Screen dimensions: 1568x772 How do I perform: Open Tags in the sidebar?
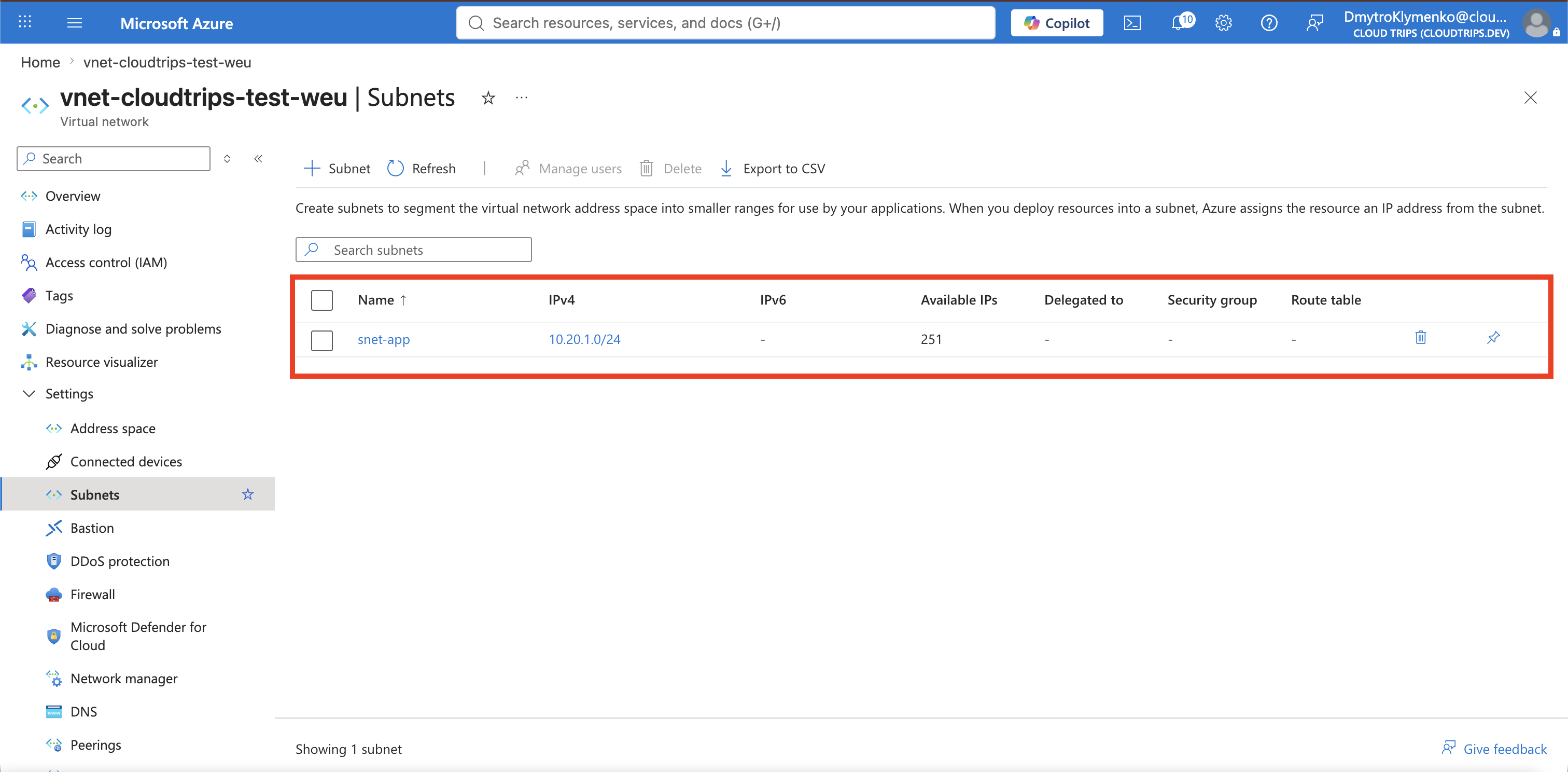pos(59,296)
